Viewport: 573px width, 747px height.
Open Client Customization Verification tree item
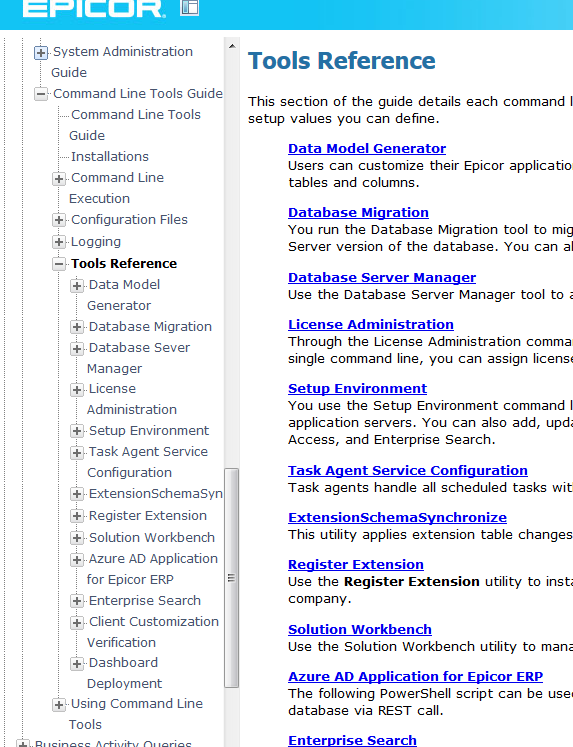click(x=153, y=632)
